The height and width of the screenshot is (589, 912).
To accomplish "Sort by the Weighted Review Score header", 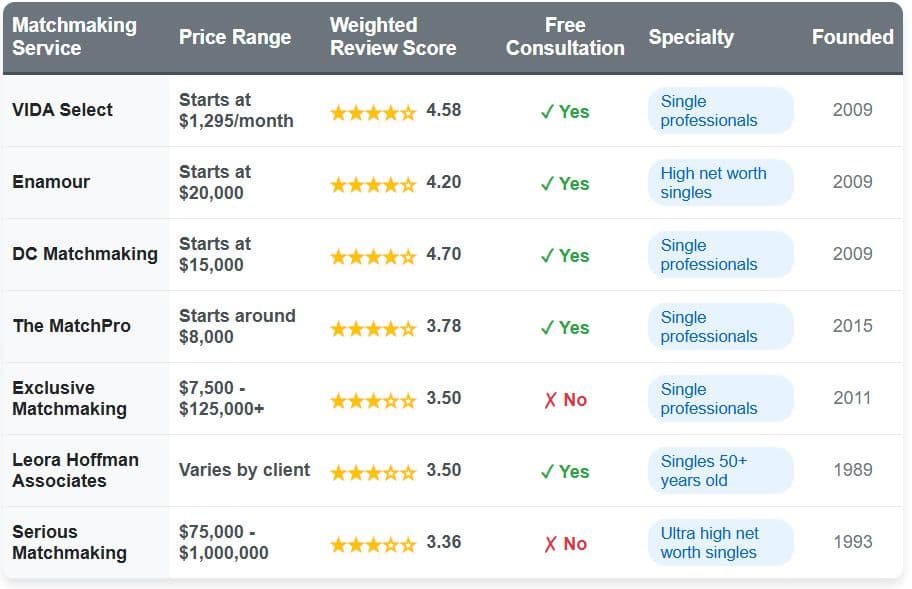I will coord(393,37).
